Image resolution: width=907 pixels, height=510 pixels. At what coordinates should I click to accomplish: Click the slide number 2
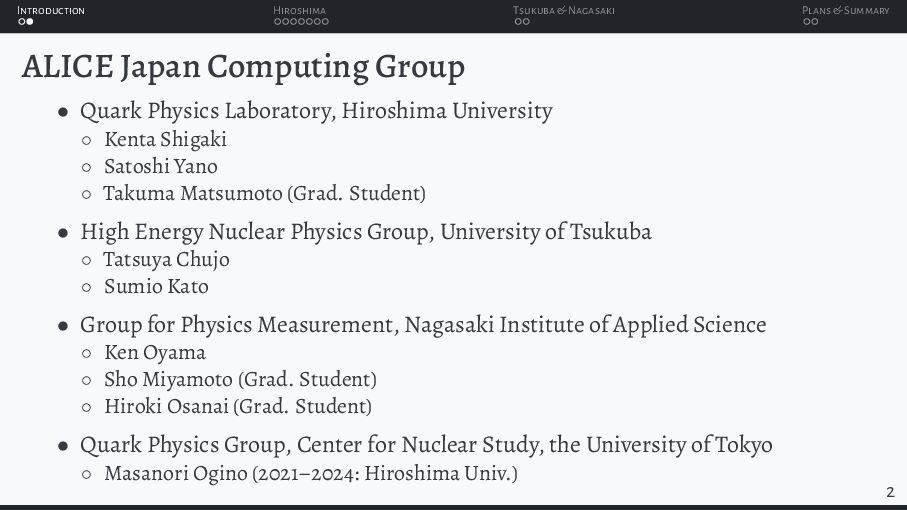pos(890,492)
